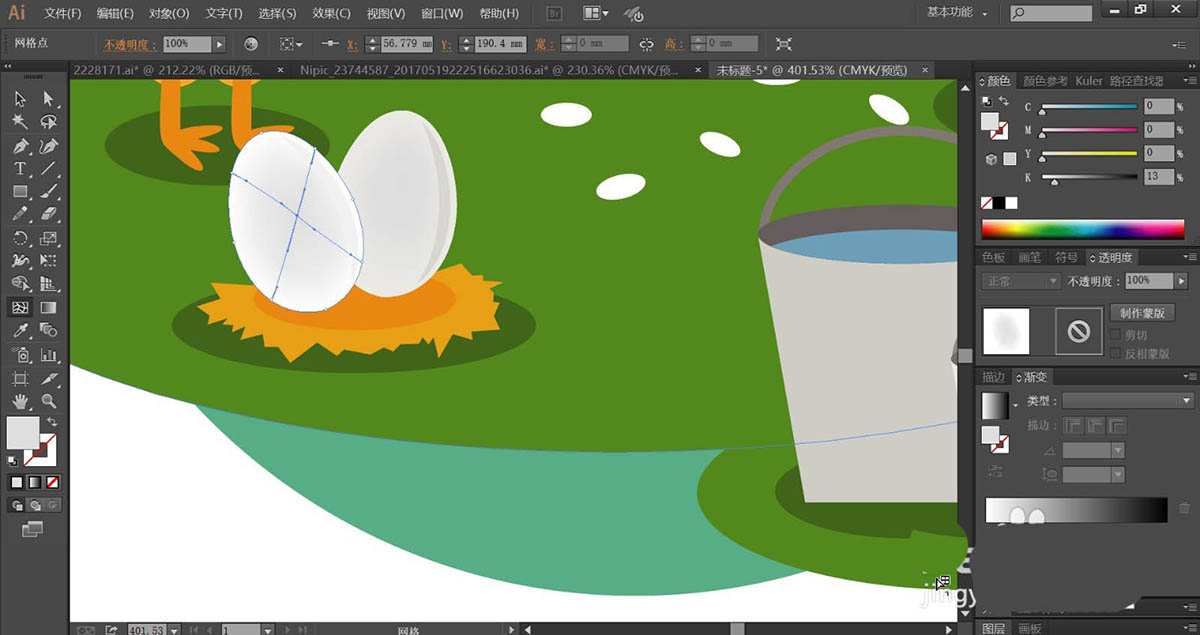The height and width of the screenshot is (635, 1200).
Task: Select the Type tool
Action: point(20,169)
